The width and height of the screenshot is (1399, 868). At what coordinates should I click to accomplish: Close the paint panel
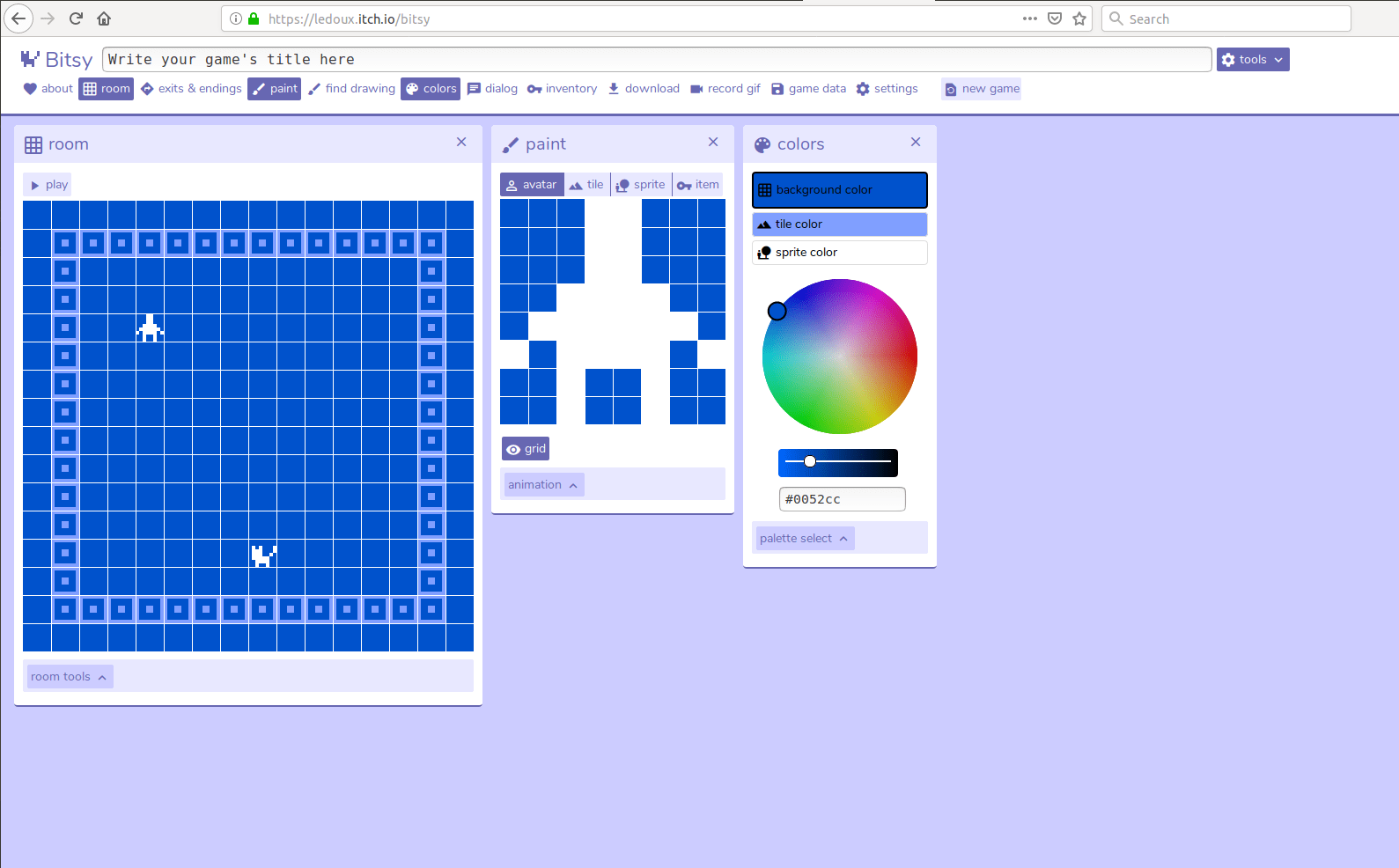[713, 143]
